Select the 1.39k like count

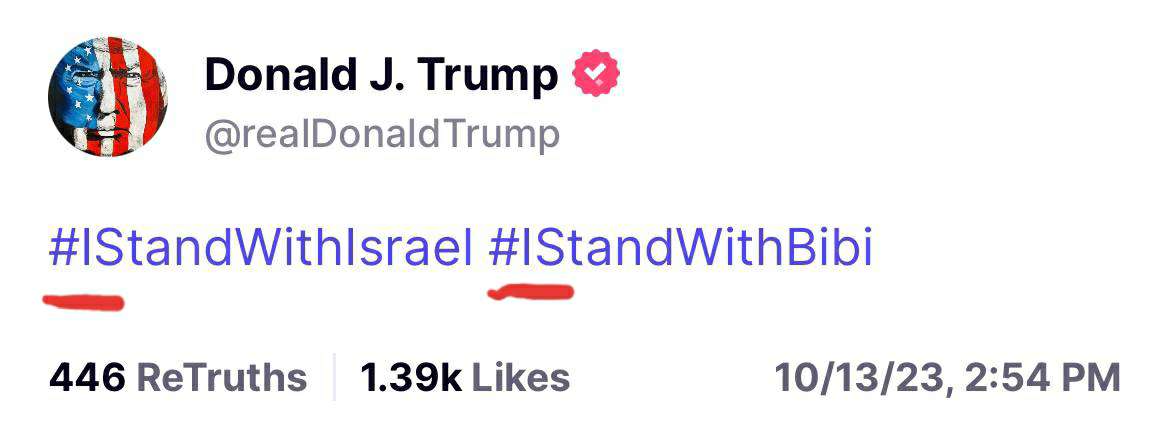click(x=410, y=378)
